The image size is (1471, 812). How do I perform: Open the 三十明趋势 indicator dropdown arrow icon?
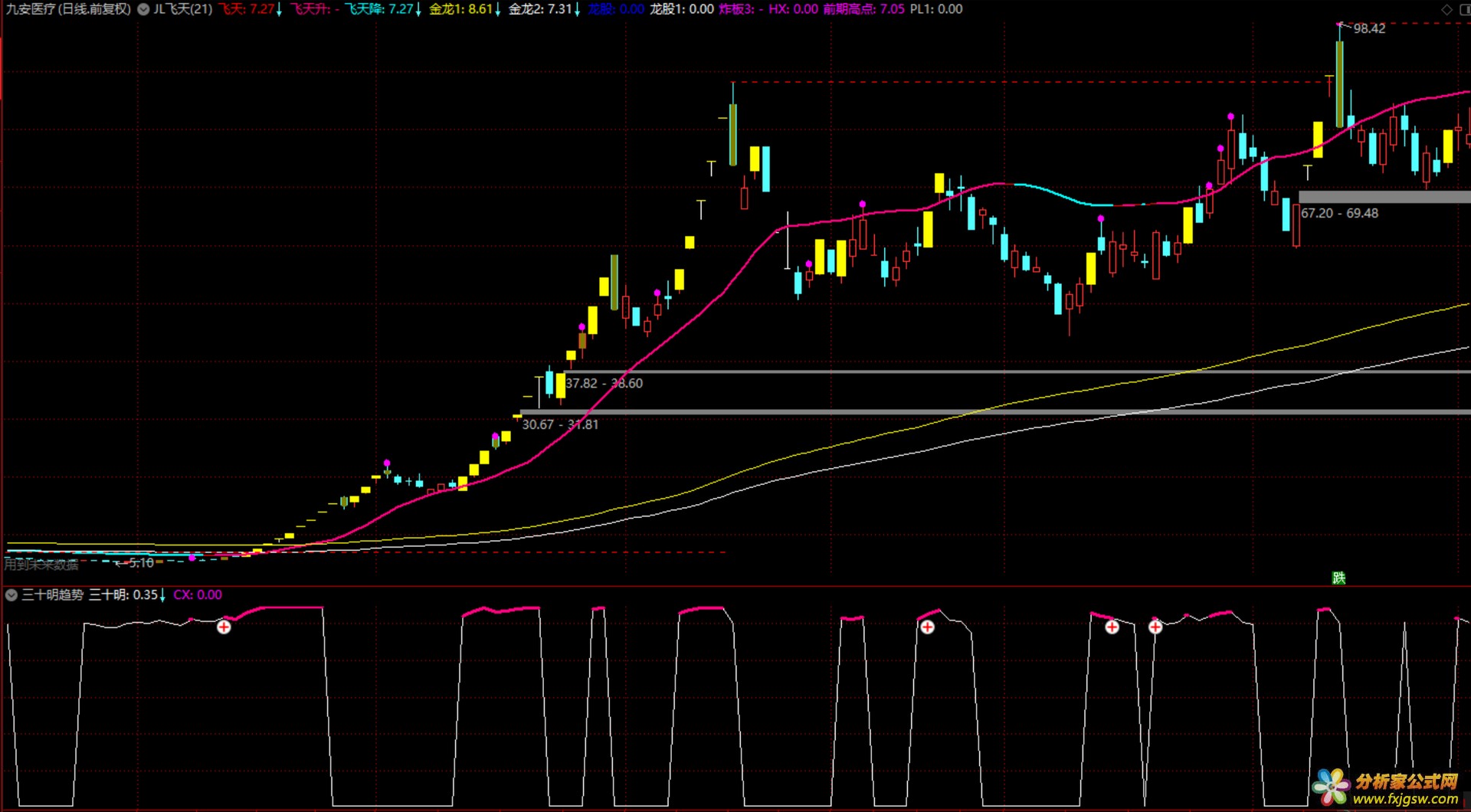[11, 594]
